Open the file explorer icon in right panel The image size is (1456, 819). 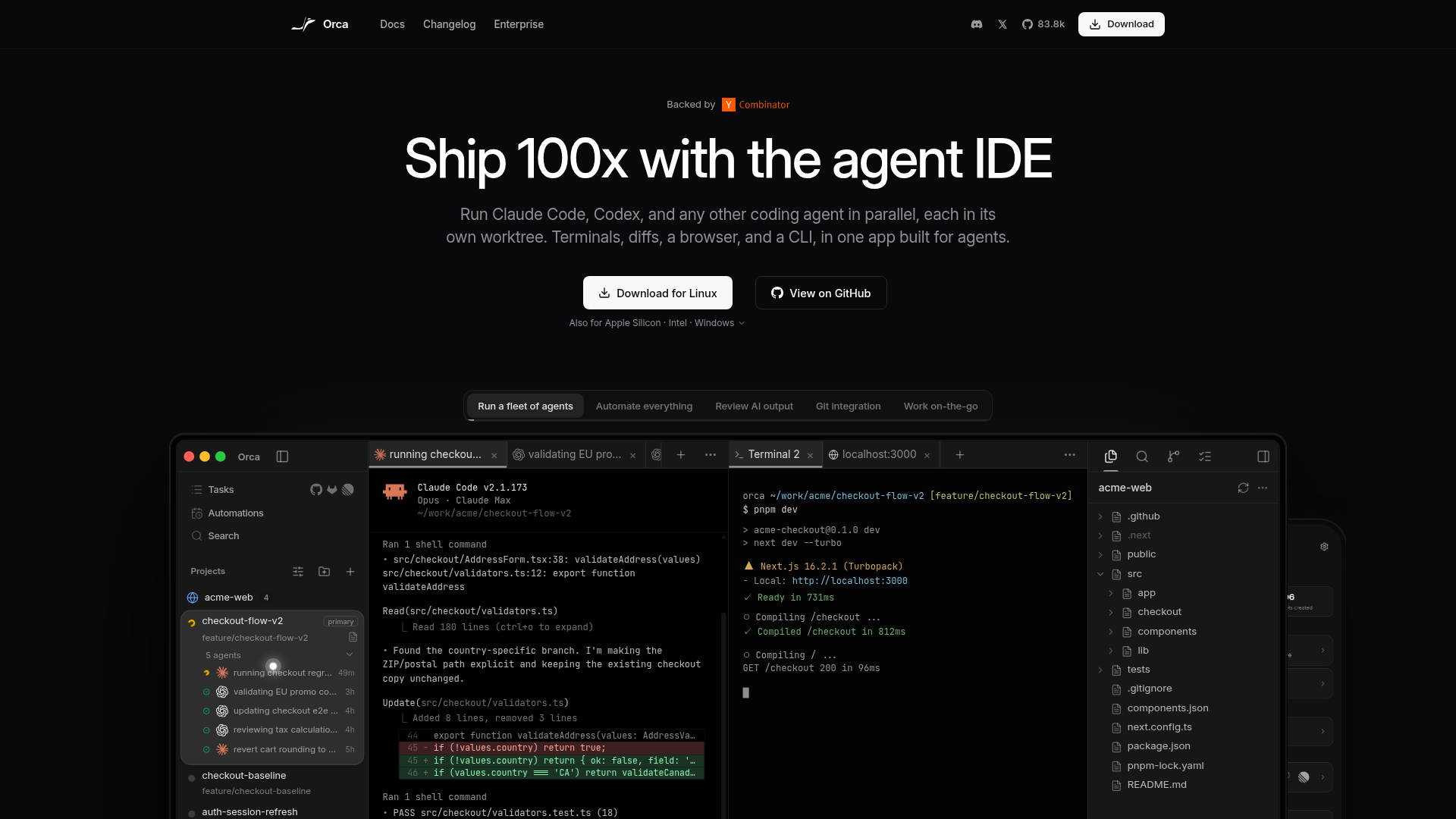click(1111, 457)
